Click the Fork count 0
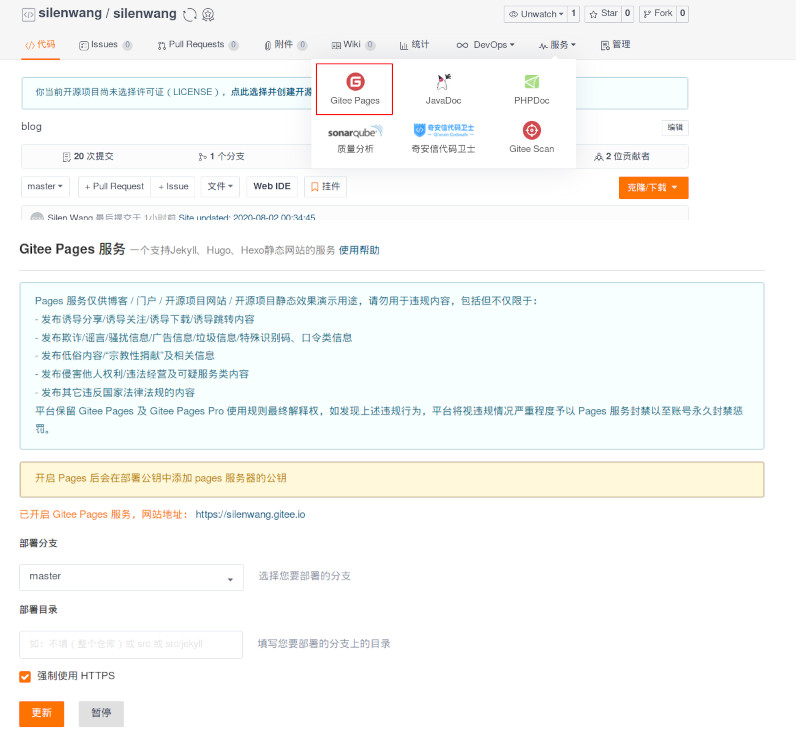This screenshot has height=733, width=796. tap(683, 14)
